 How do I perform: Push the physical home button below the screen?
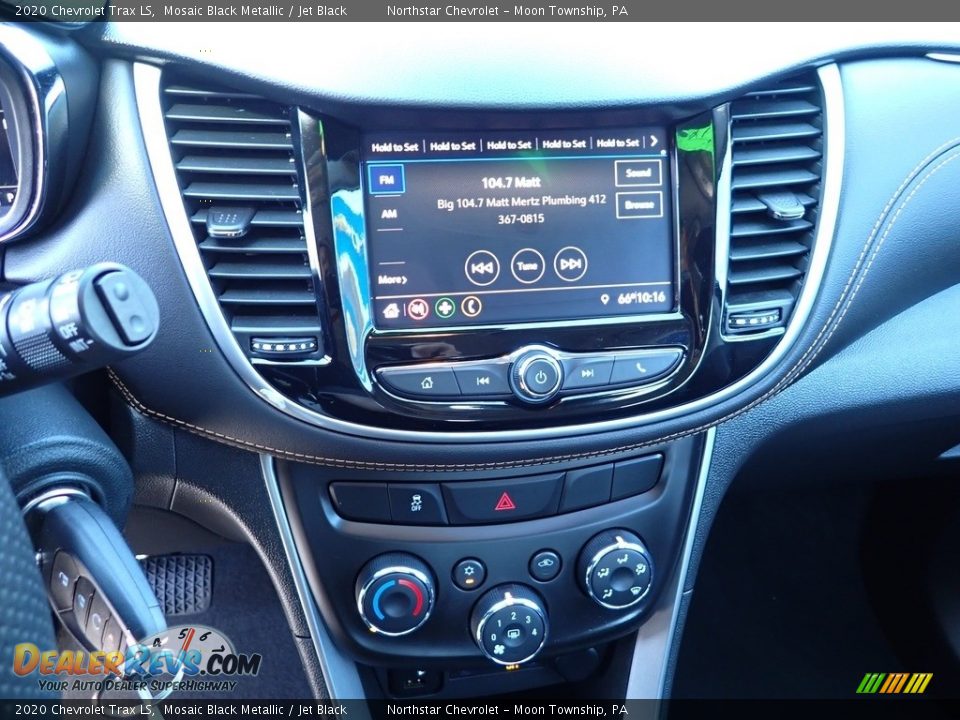[x=426, y=383]
